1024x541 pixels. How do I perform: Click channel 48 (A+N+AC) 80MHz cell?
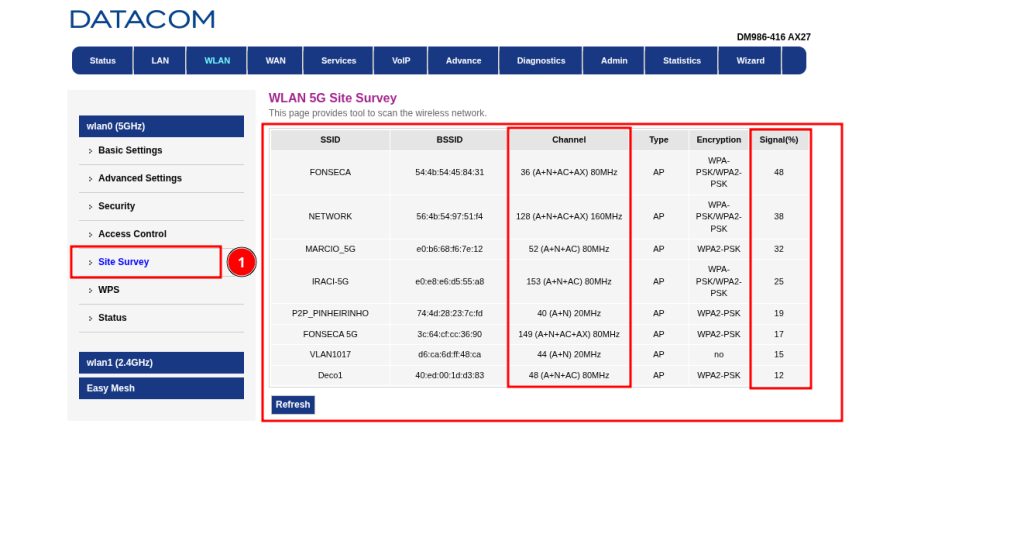pos(569,376)
